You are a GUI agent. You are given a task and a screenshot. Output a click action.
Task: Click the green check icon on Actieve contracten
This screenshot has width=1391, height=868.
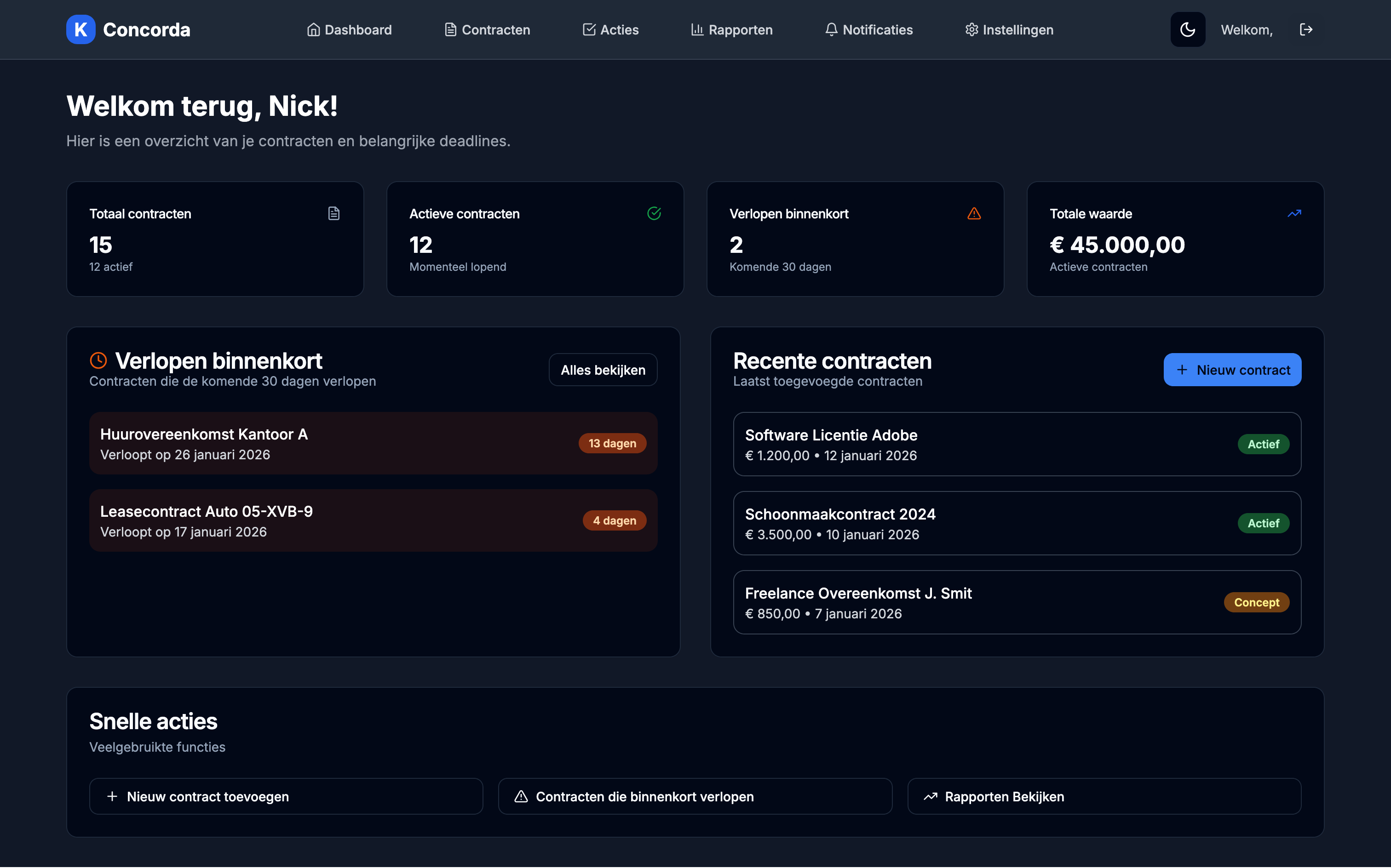[655, 213]
